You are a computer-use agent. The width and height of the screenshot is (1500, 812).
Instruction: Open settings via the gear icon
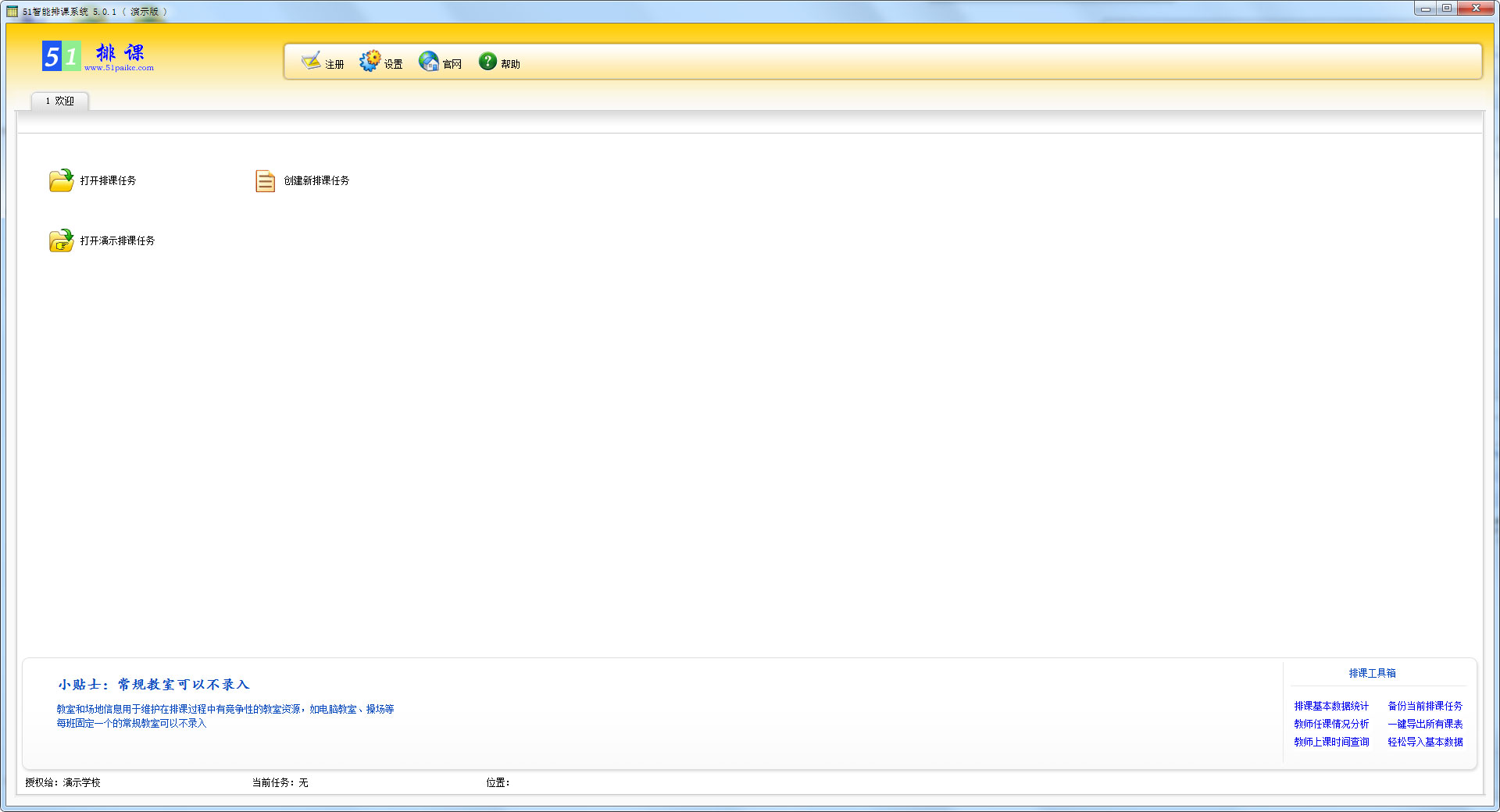[370, 61]
